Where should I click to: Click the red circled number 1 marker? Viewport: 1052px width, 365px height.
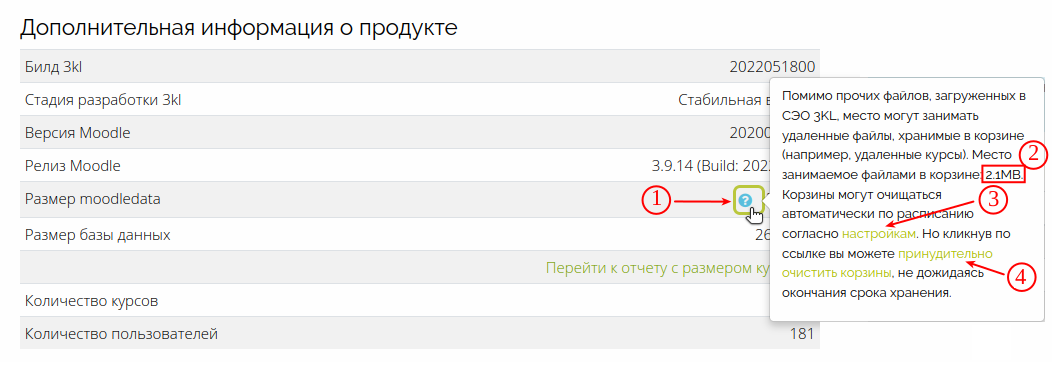click(x=655, y=200)
